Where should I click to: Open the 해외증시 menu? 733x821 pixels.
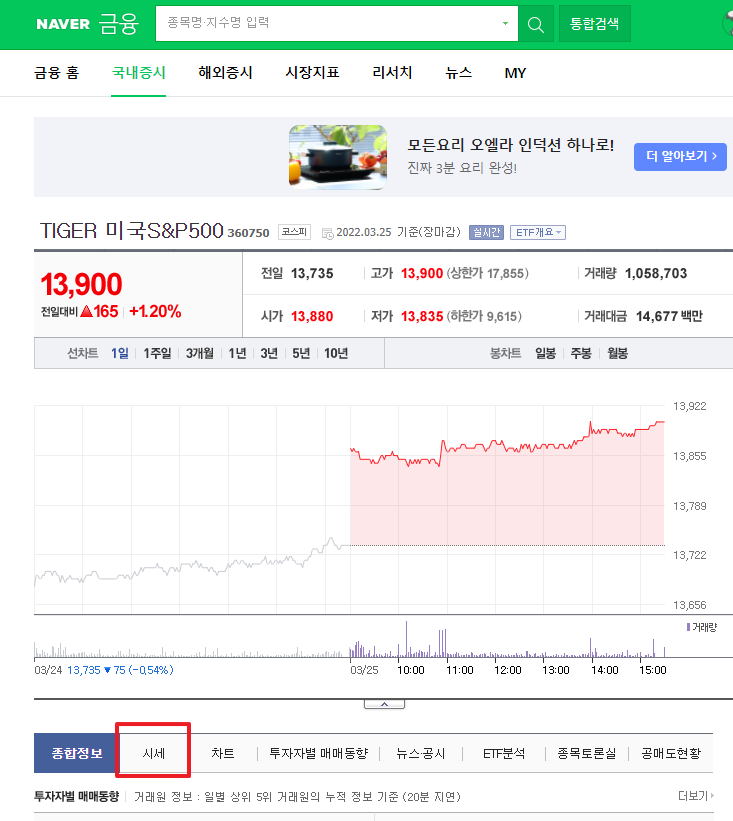tap(226, 73)
